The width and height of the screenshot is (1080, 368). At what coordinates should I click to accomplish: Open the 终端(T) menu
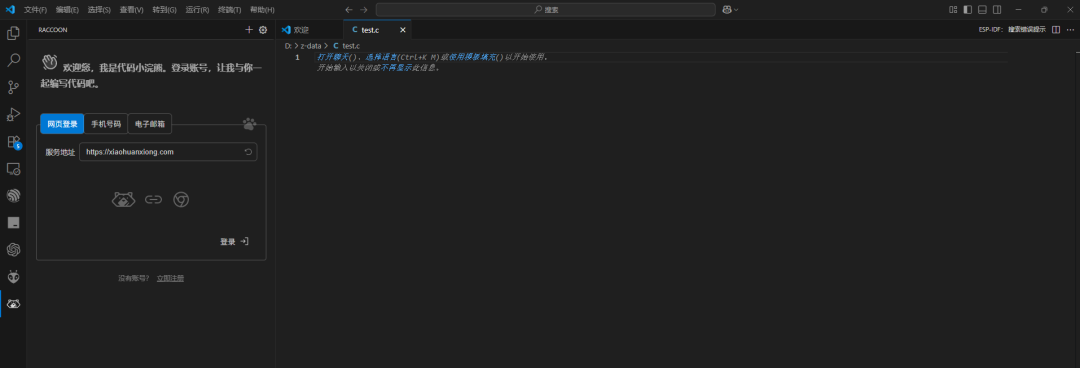[229, 10]
